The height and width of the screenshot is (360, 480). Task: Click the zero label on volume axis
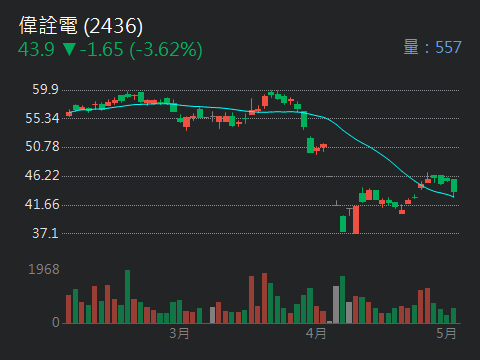[56, 322]
